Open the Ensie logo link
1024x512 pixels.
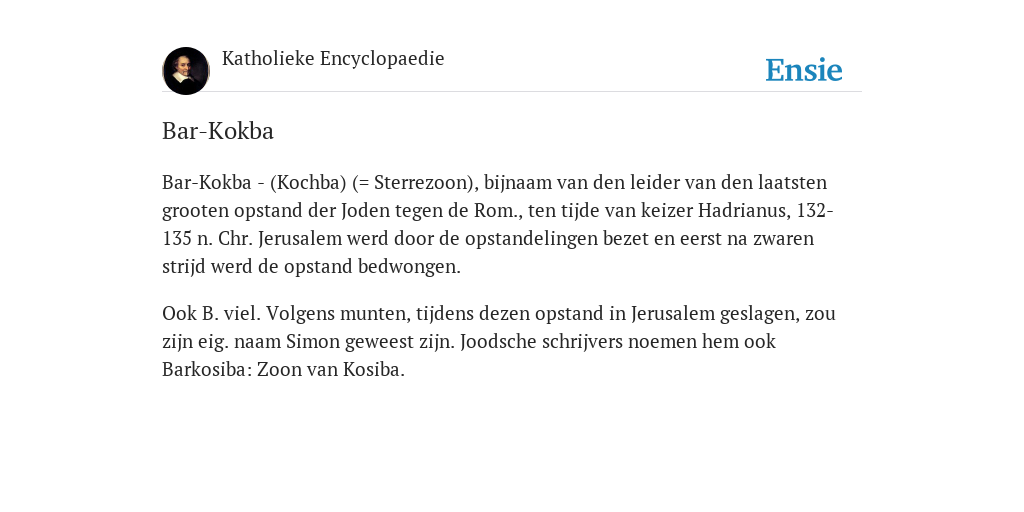click(x=803, y=70)
